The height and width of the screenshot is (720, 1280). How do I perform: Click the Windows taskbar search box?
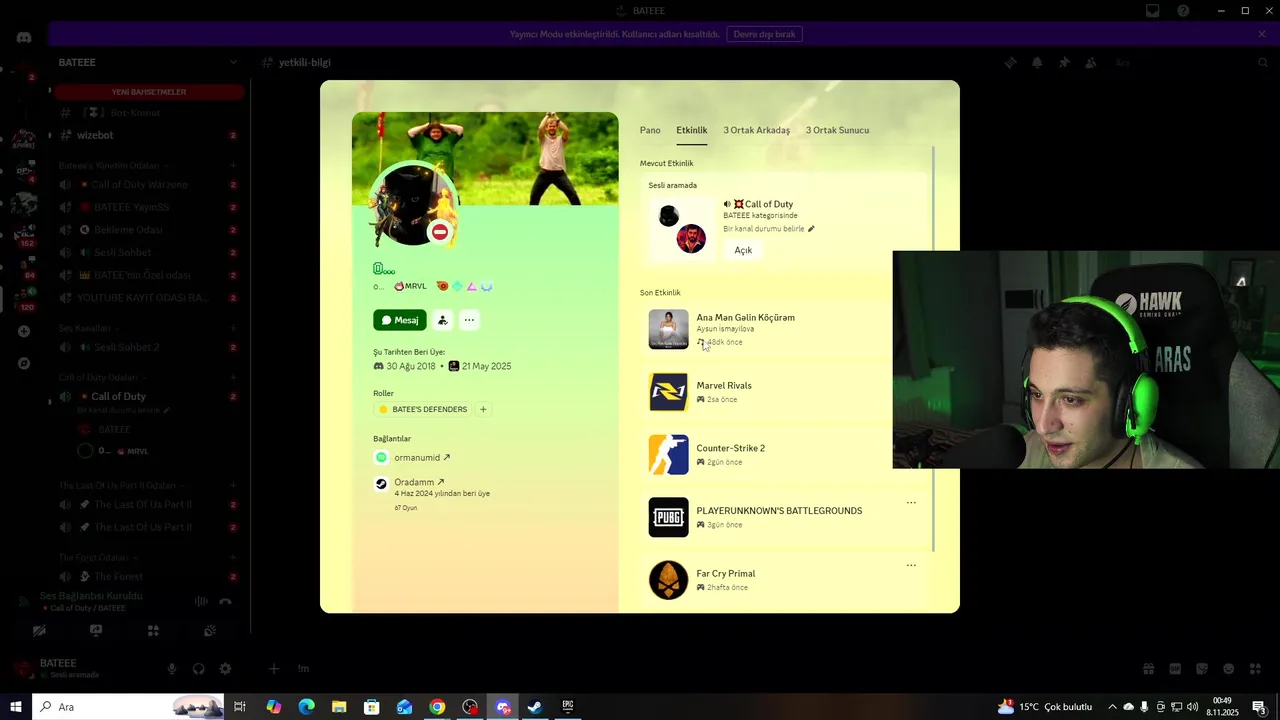(129, 707)
